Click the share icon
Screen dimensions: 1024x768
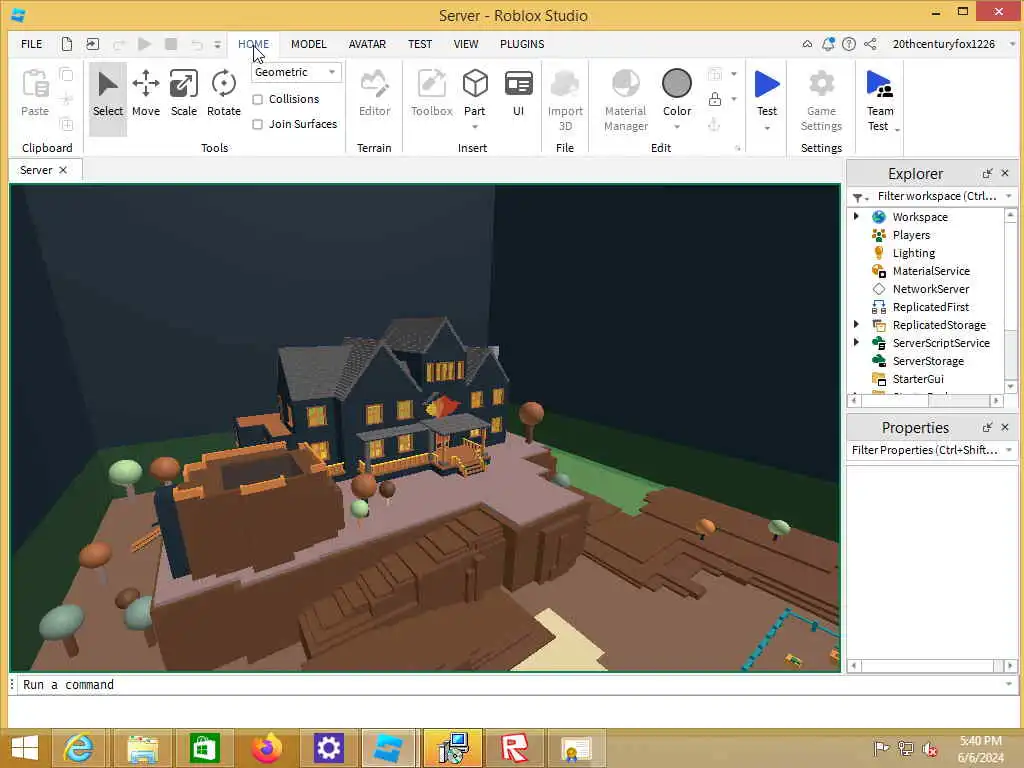click(870, 44)
